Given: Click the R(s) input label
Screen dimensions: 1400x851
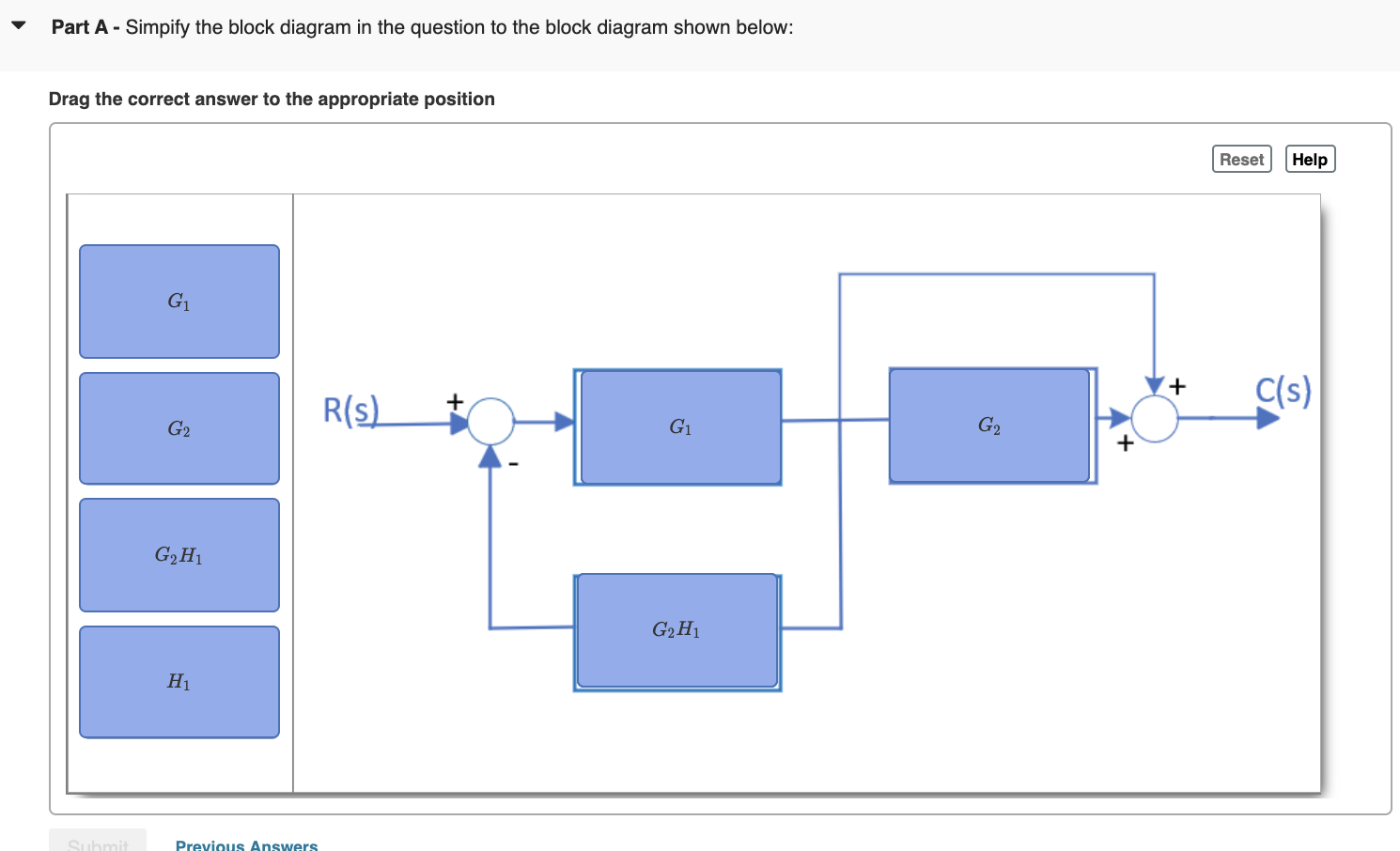Looking at the screenshot, I should coord(350,410).
